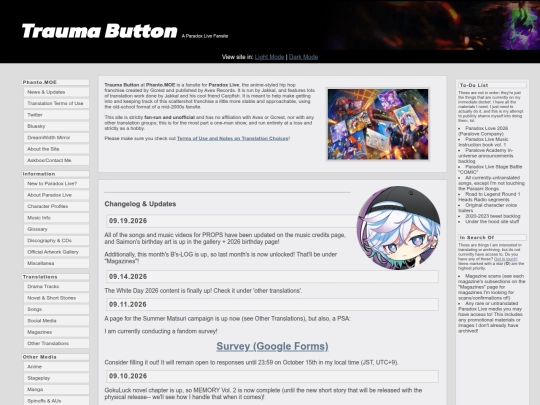Viewport: 540px width, 405px height.
Task: Switch the site to Light Mode
Action: 269,57
